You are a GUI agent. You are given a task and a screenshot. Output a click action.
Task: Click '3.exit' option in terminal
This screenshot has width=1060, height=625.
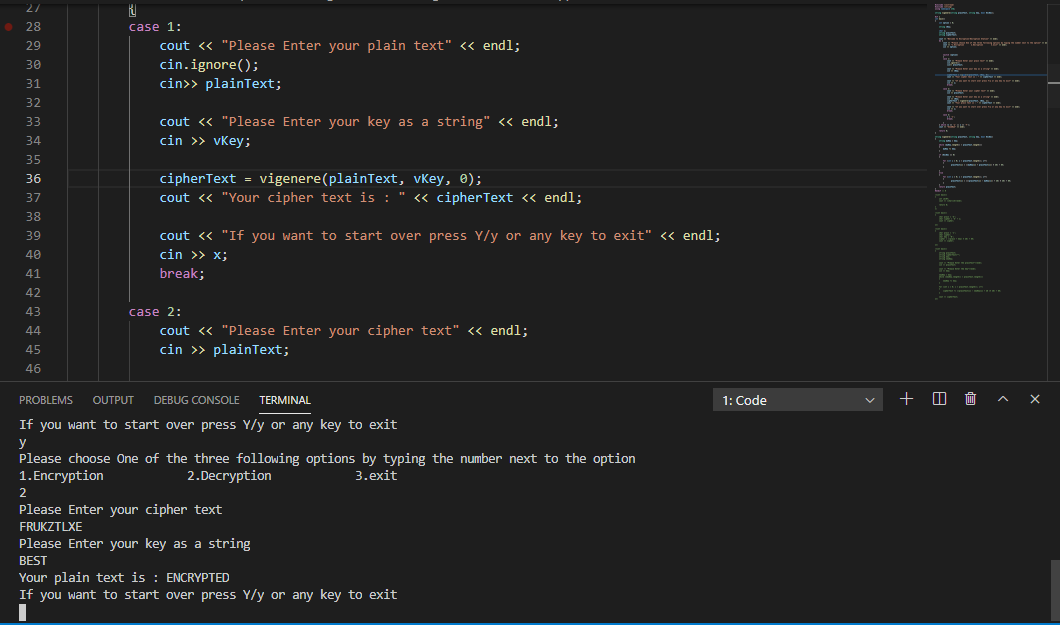[x=377, y=476]
